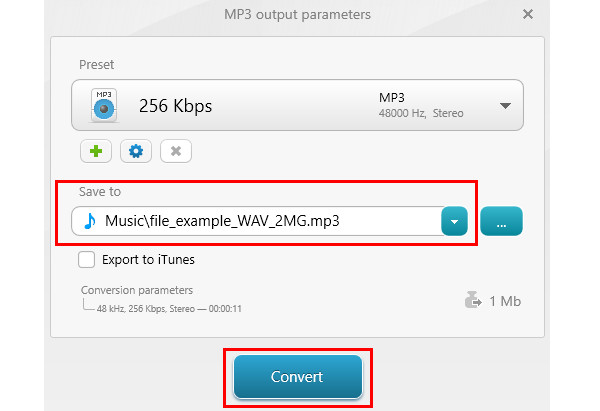Click the Conversion parameters heading
The height and width of the screenshot is (411, 600).
(137, 290)
